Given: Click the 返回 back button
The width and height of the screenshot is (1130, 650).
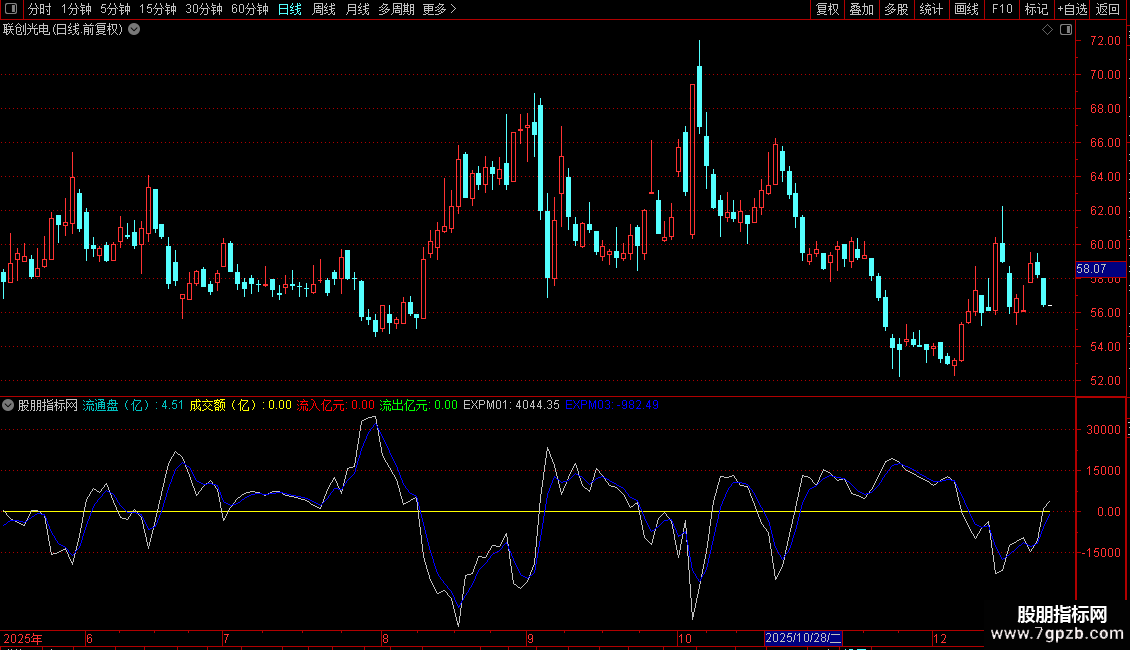Looking at the screenshot, I should click(1108, 9).
